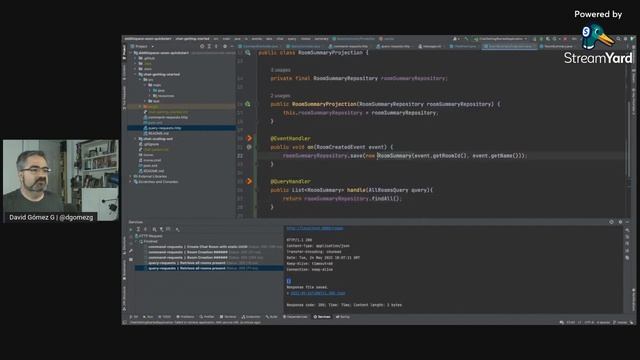Viewport: 640px width, 360px height.
Task: Open the request URL link atop response output
Action: [315, 228]
